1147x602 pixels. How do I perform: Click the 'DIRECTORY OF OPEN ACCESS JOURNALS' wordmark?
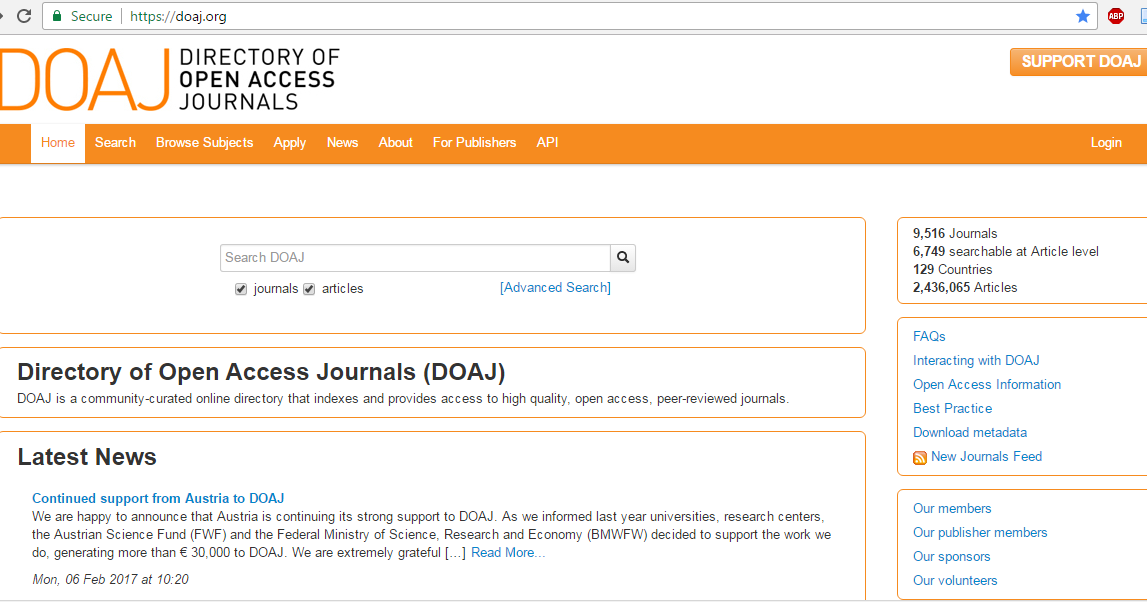click(259, 79)
